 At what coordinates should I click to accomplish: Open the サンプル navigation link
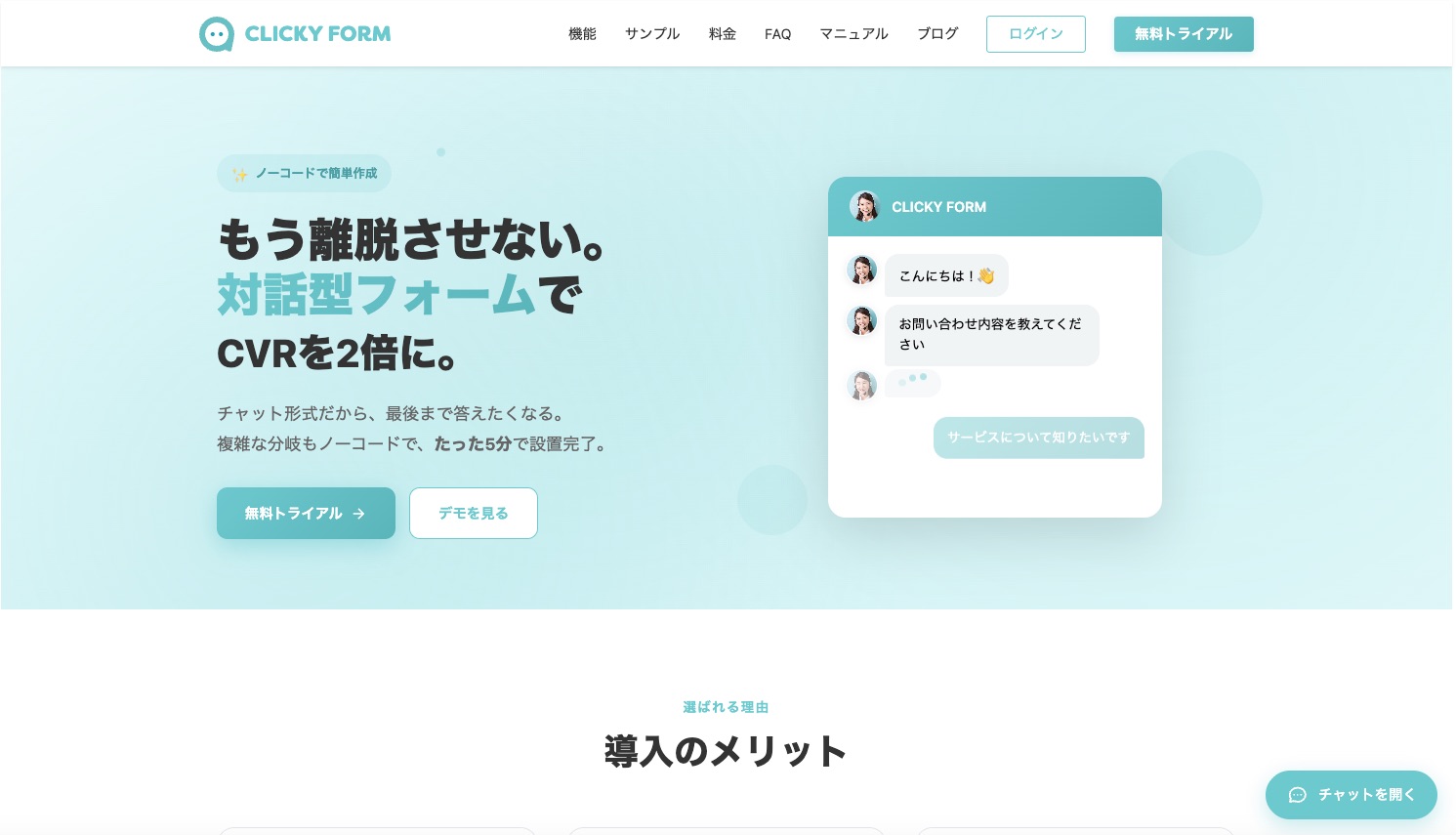point(652,34)
